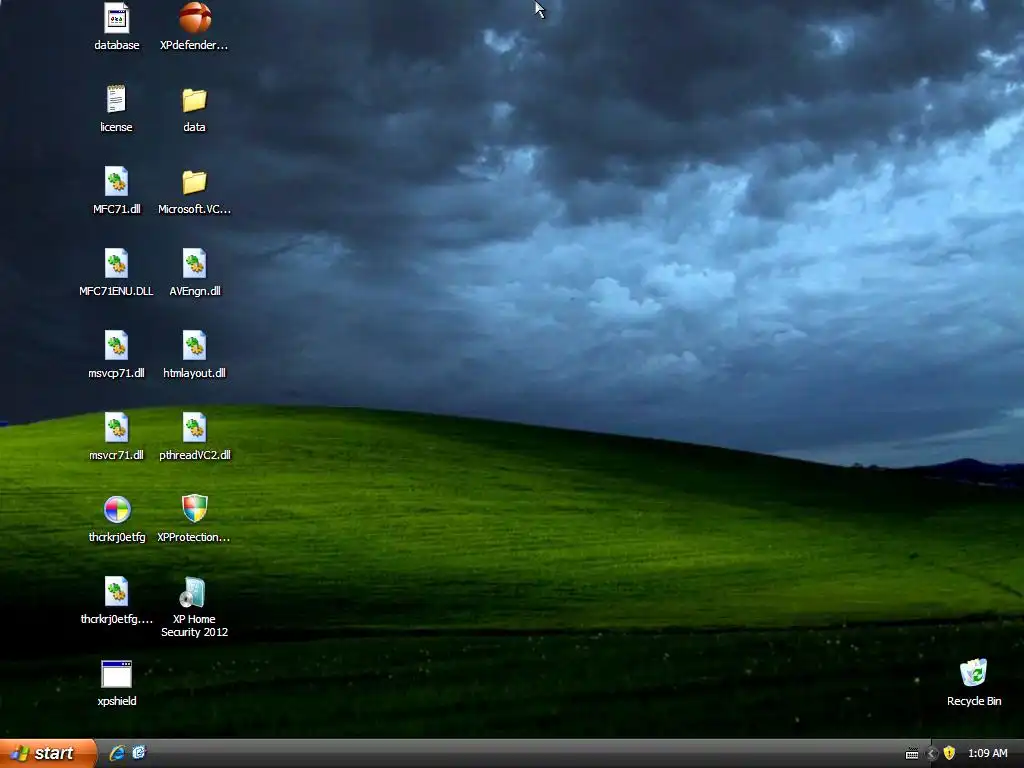This screenshot has width=1024, height=768.
Task: Open the Start menu
Action: click(48, 753)
